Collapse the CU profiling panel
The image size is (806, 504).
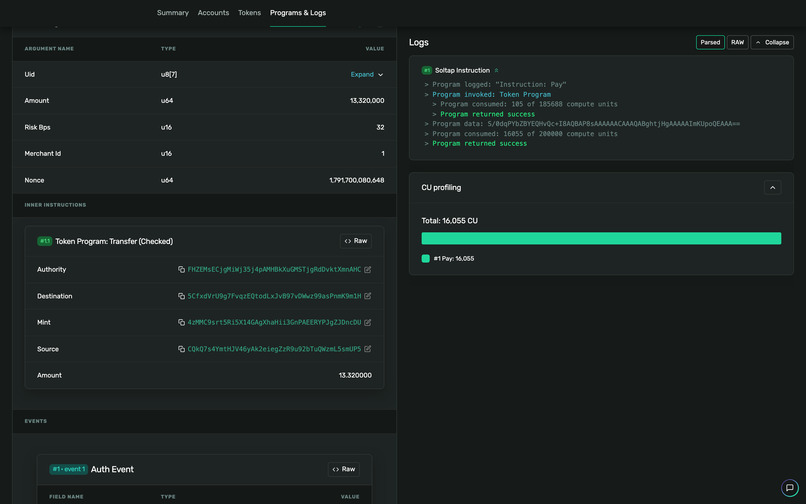772,188
